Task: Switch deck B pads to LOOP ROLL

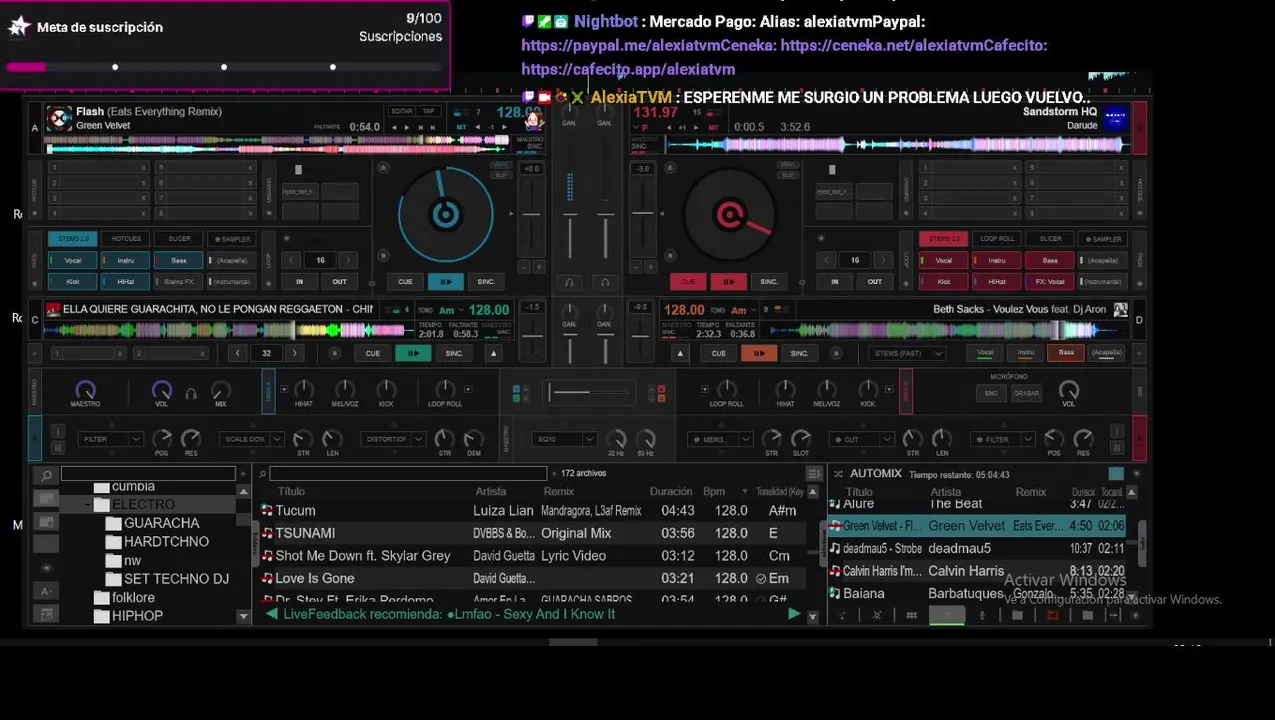Action: [997, 239]
